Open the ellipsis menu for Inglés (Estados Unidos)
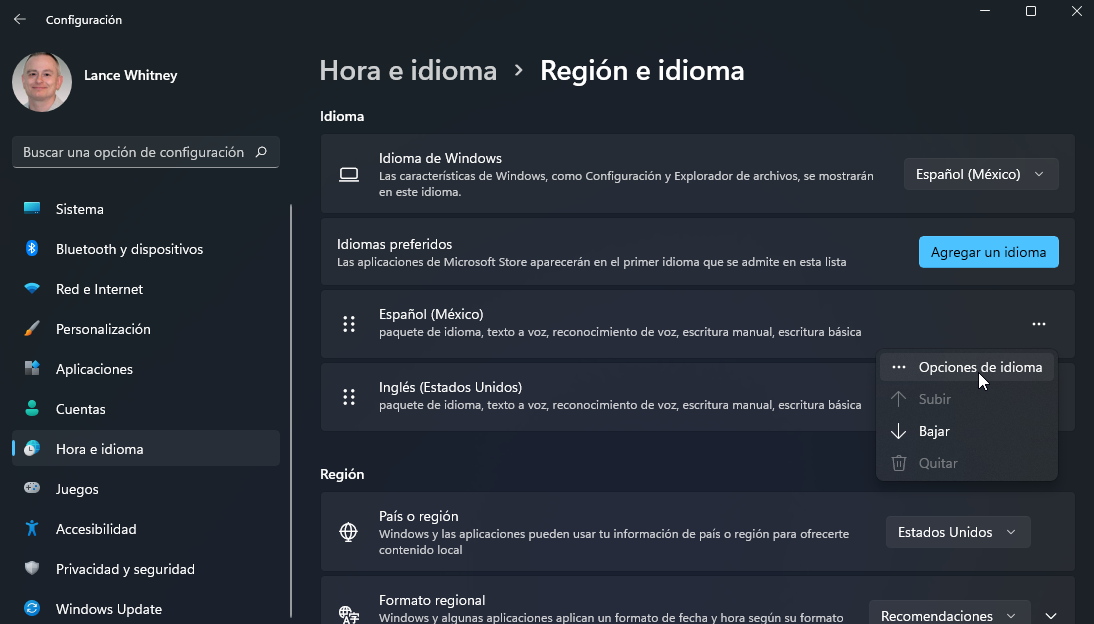The image size is (1094, 624). tap(1038, 397)
